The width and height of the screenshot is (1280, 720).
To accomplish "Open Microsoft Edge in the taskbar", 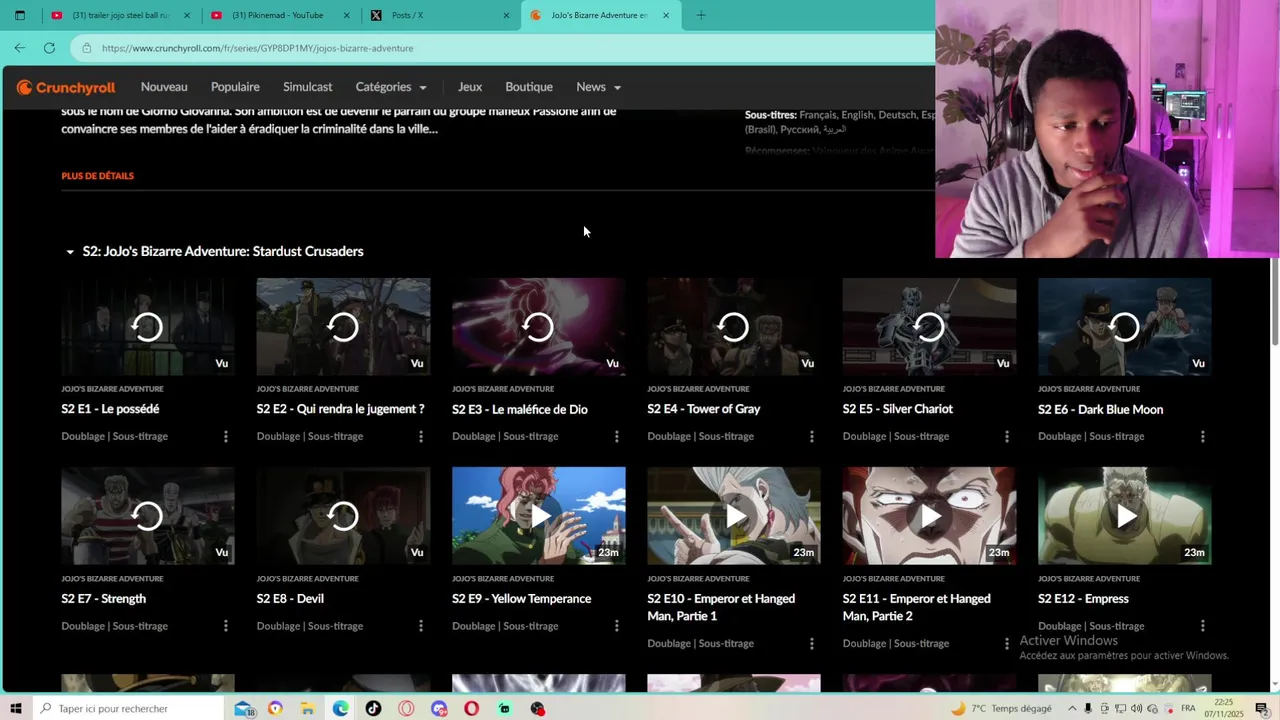I will (x=341, y=709).
